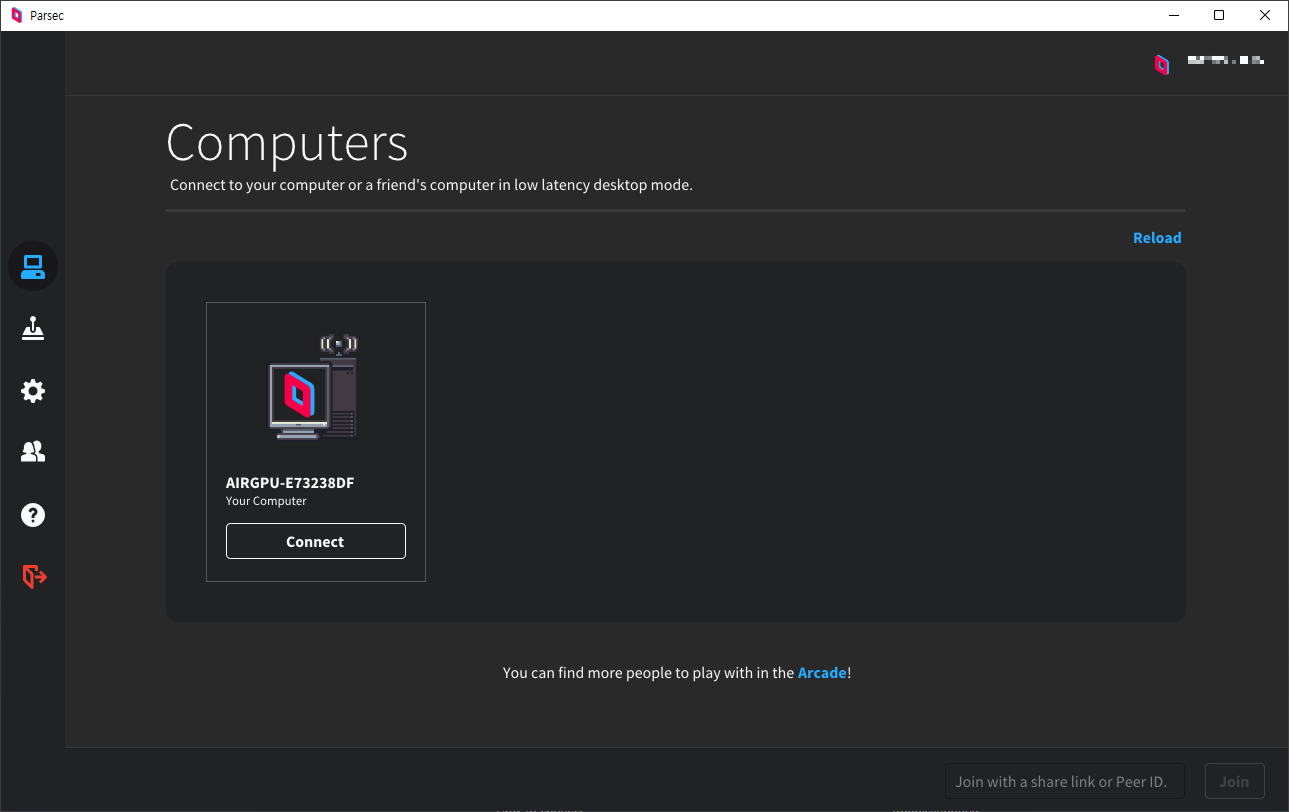Click the blurred account username

pyautogui.click(x=1226, y=61)
